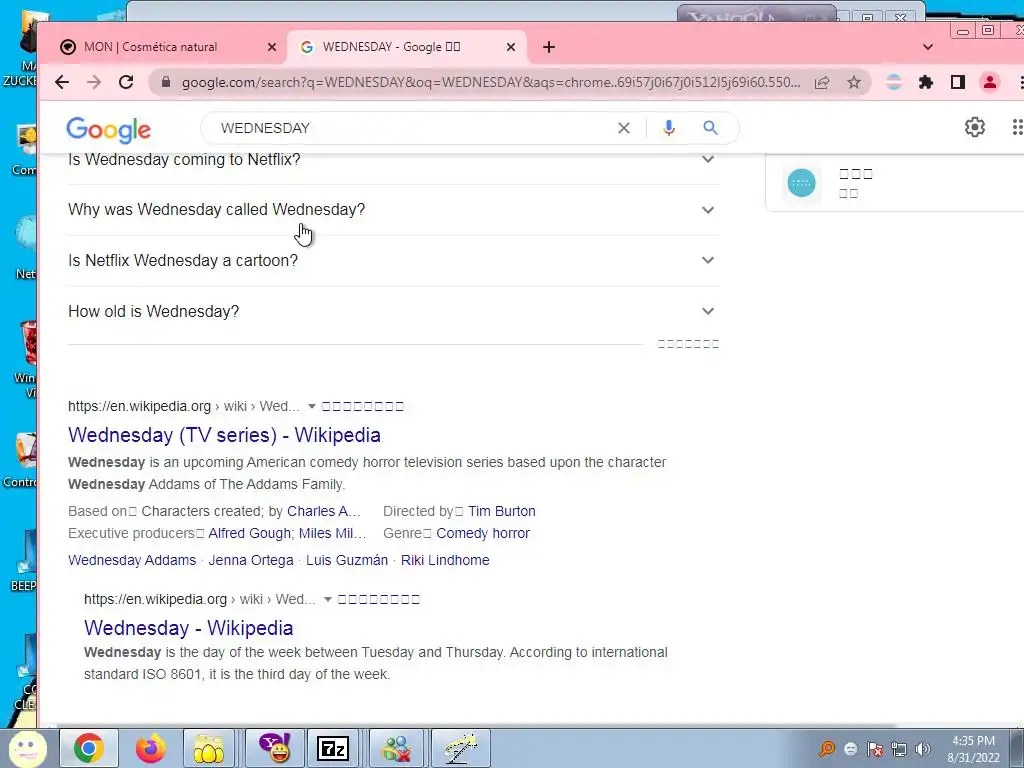Open the Miles Mil... link
Image resolution: width=1024 pixels, height=768 pixels.
pyautogui.click(x=332, y=534)
